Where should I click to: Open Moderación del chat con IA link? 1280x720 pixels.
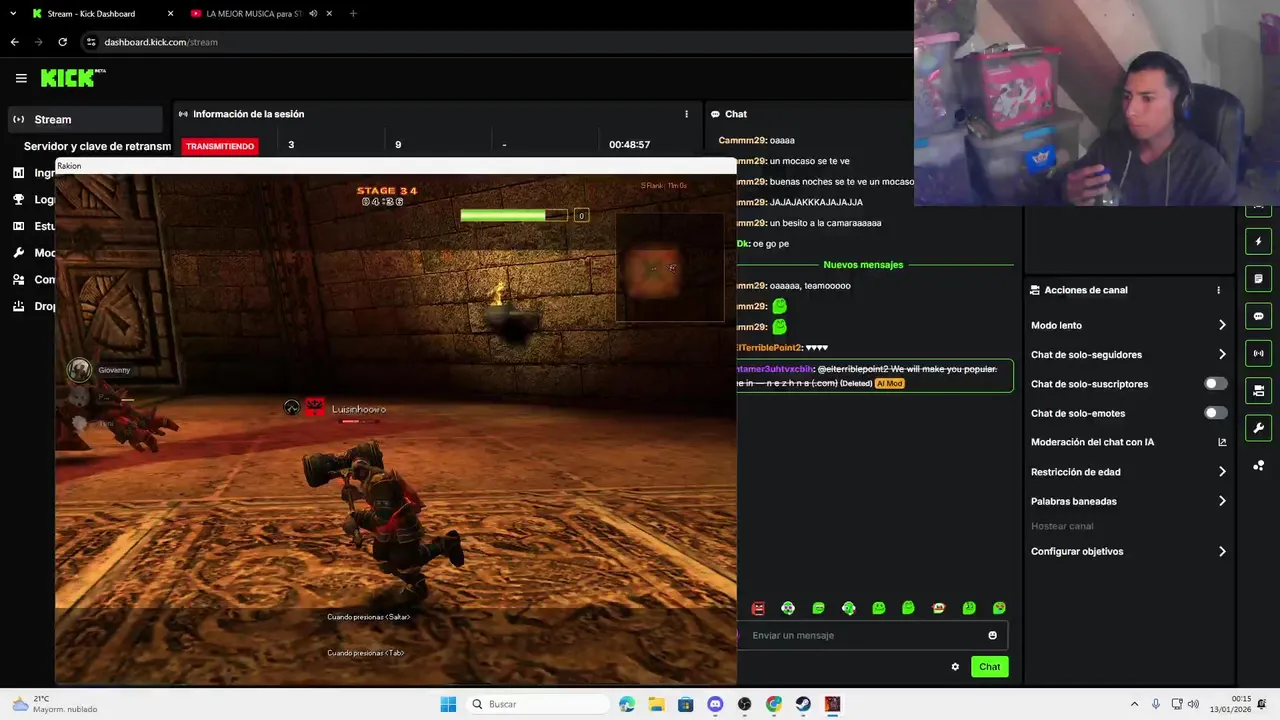pos(1128,442)
